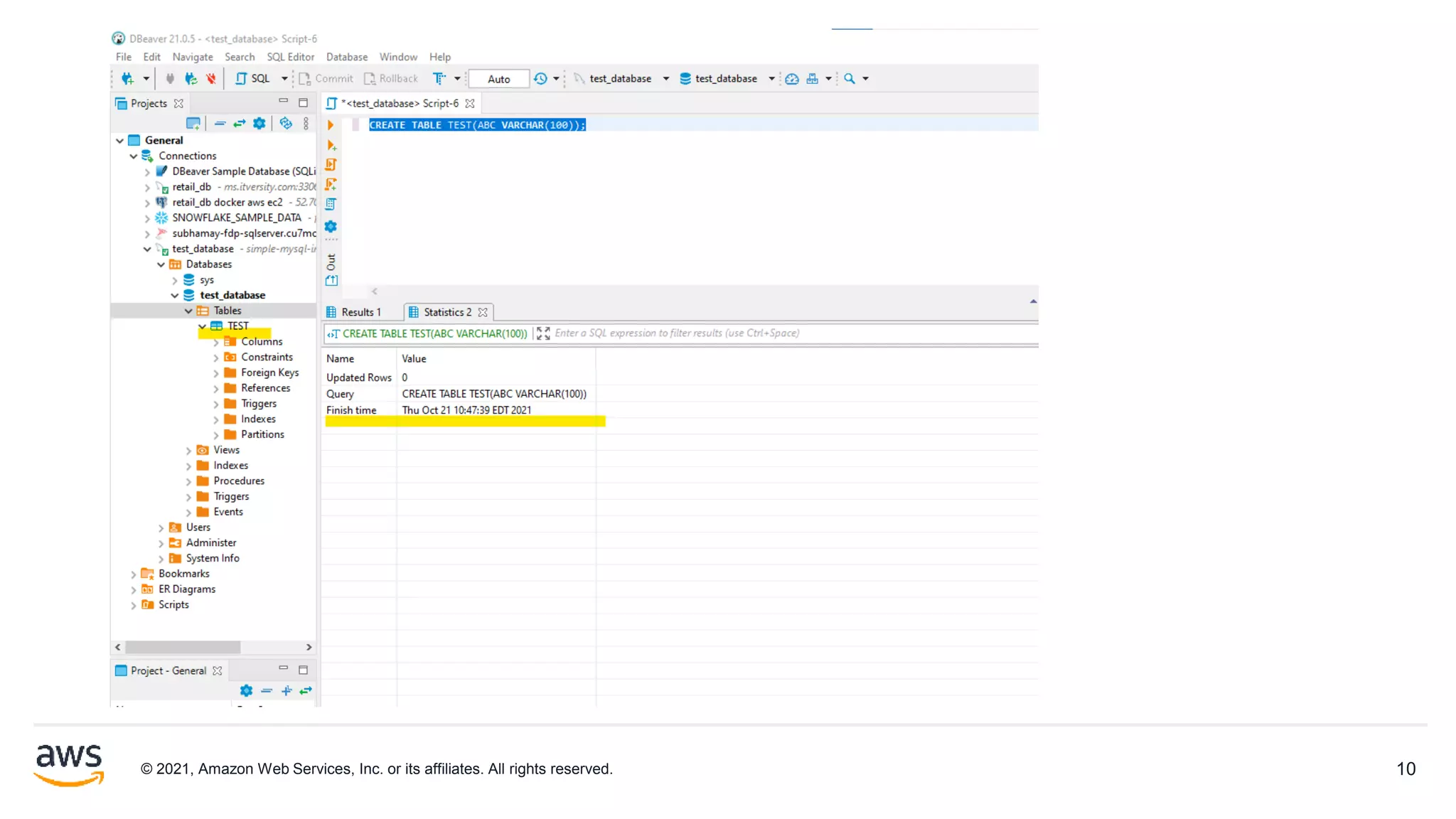Open the Projects panel settings gear
The width and height of the screenshot is (1456, 819).
[259, 124]
